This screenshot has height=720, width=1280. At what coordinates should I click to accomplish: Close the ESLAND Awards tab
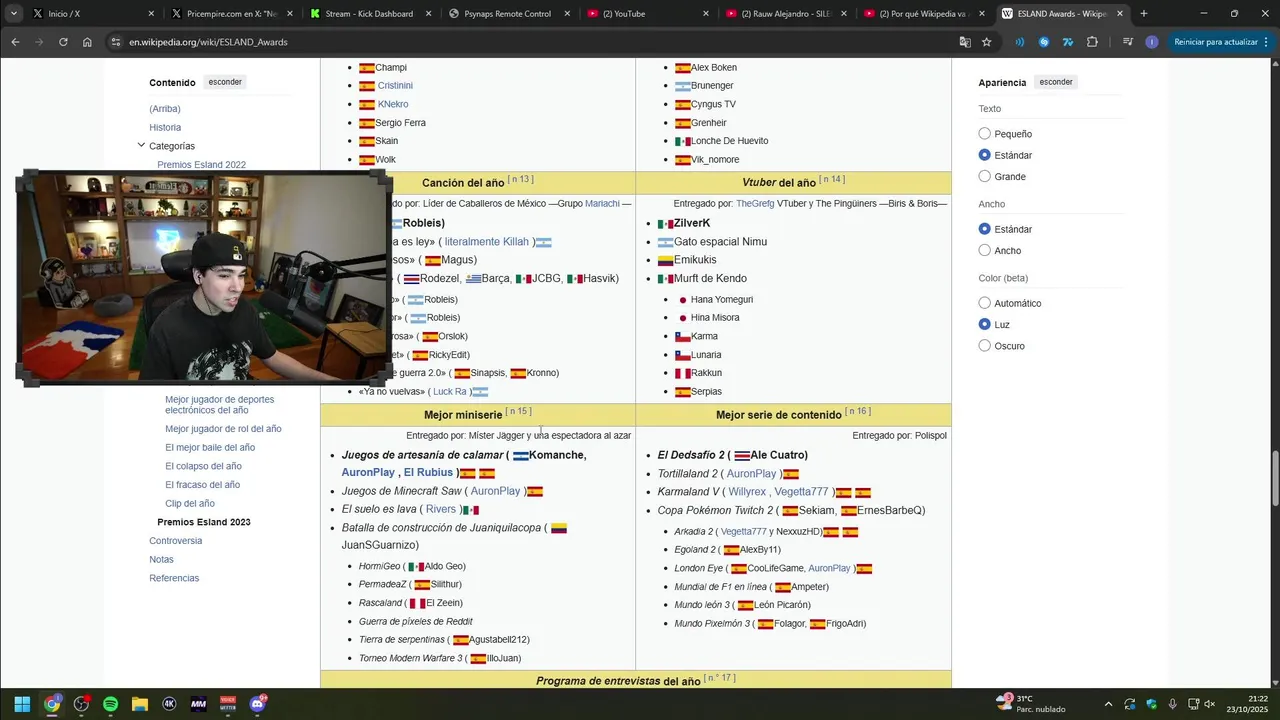[1119, 14]
